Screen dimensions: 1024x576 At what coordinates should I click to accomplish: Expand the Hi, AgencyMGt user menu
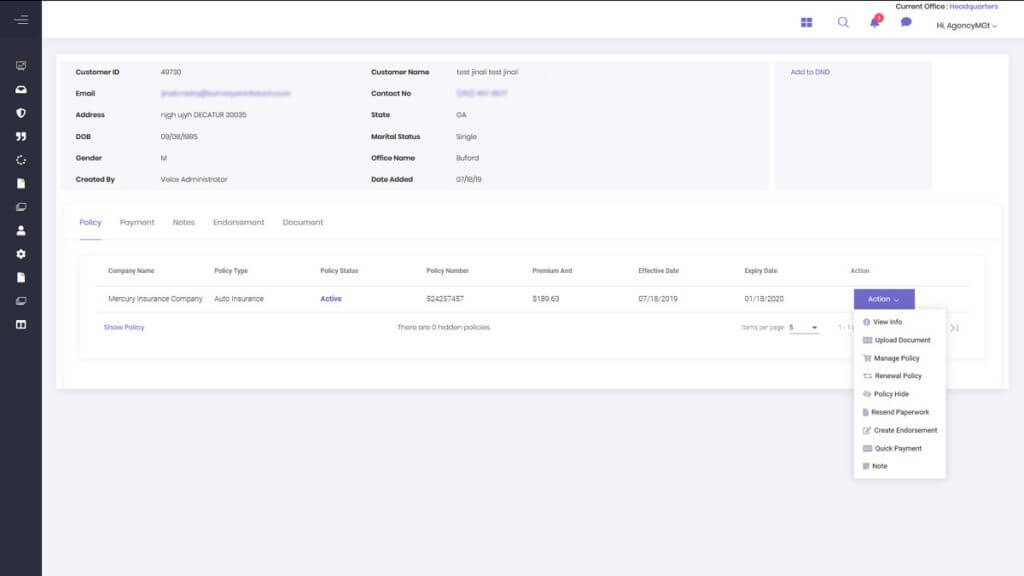click(966, 25)
